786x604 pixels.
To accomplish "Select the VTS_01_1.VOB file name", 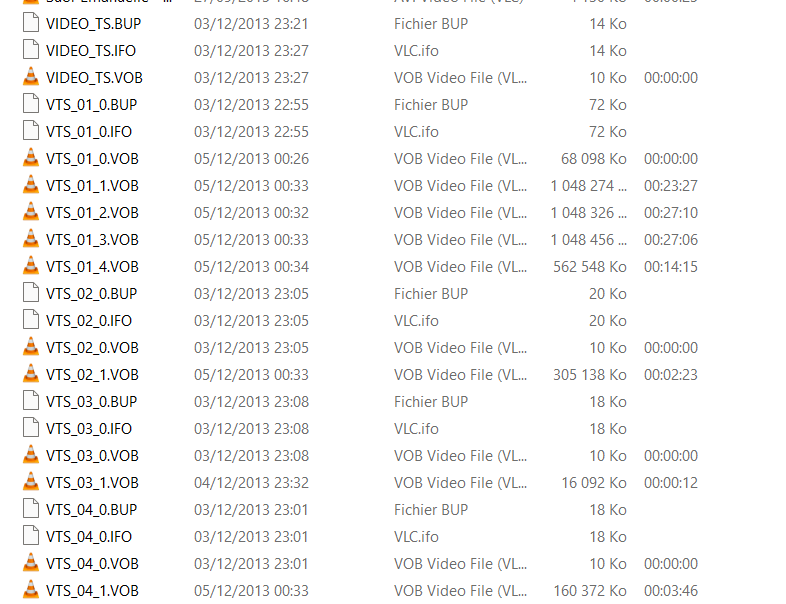I will (x=92, y=185).
